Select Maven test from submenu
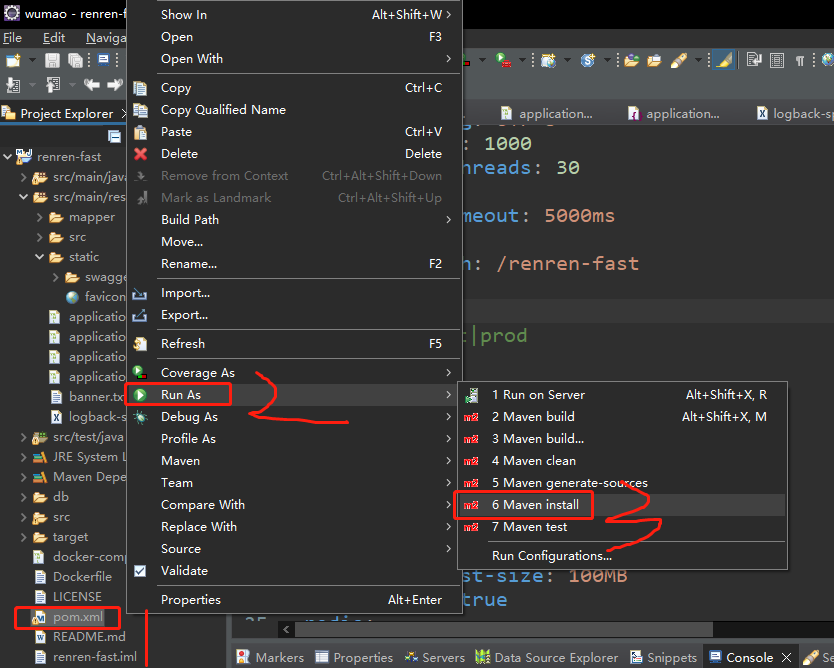The image size is (834, 668). (x=621, y=527)
